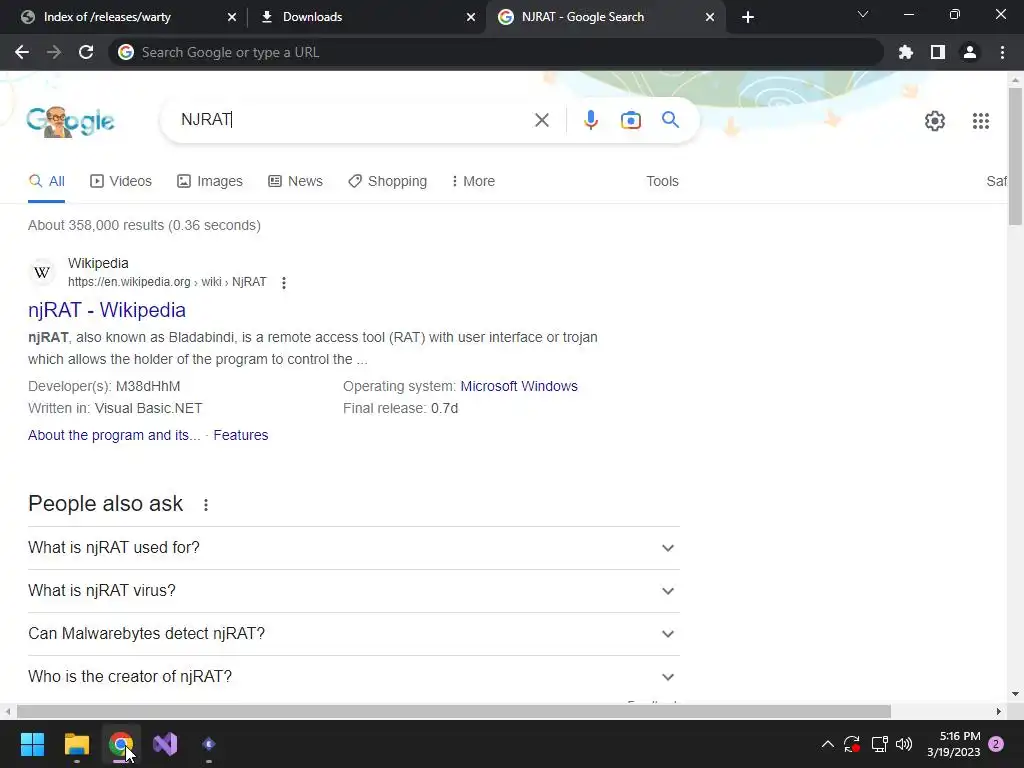Toggle the Chrome side panel
This screenshot has height=768, width=1024.
pos(938,52)
